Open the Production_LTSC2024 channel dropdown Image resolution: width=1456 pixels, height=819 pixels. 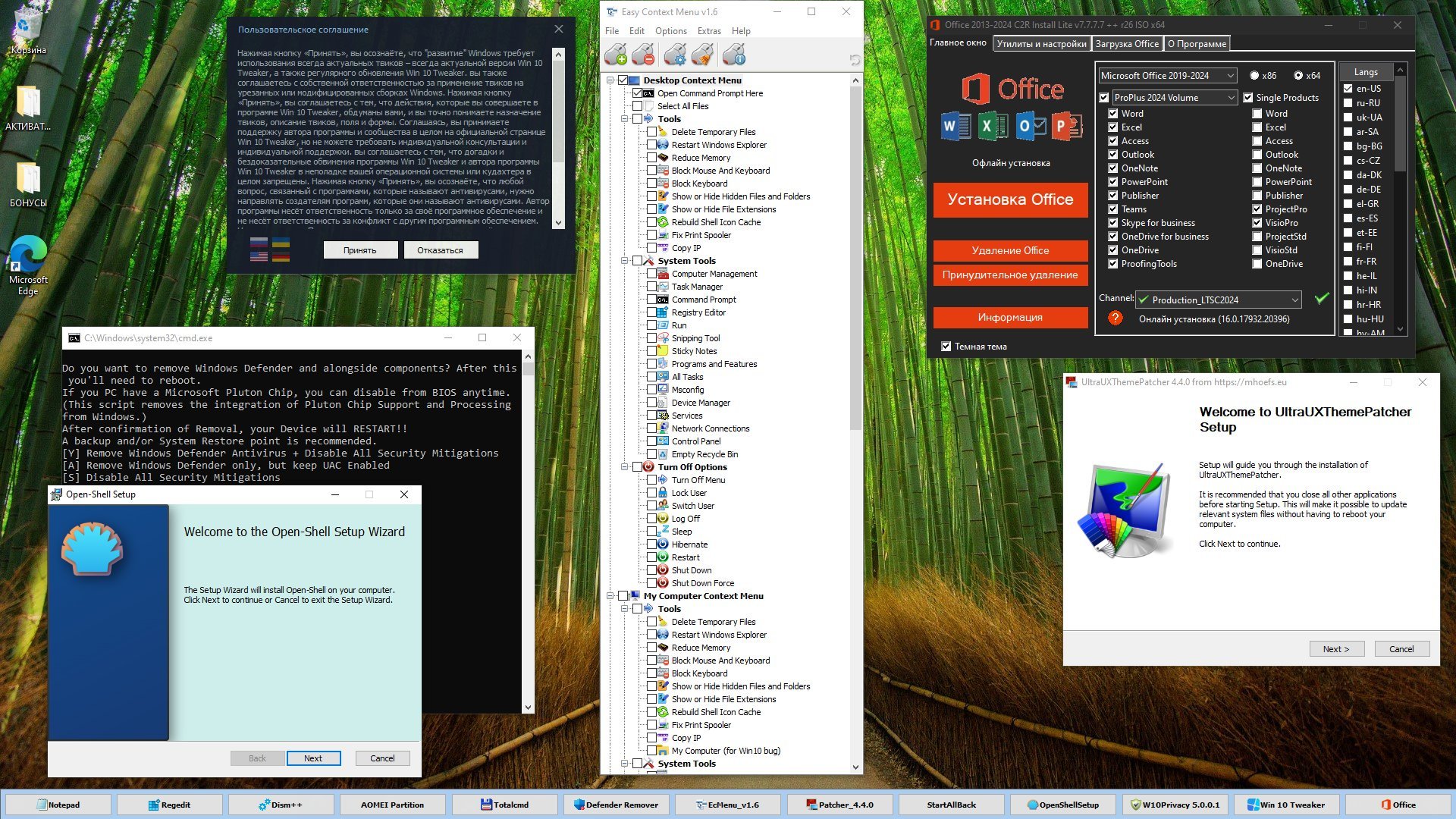[x=1219, y=300]
